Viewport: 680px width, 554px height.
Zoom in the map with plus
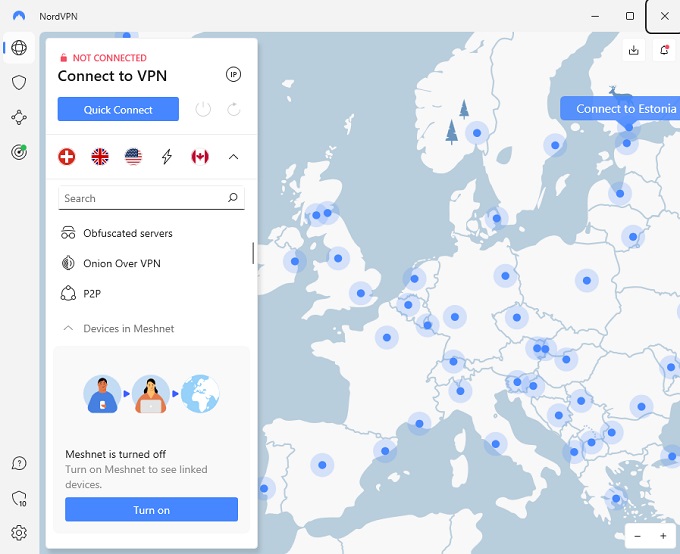(x=663, y=536)
